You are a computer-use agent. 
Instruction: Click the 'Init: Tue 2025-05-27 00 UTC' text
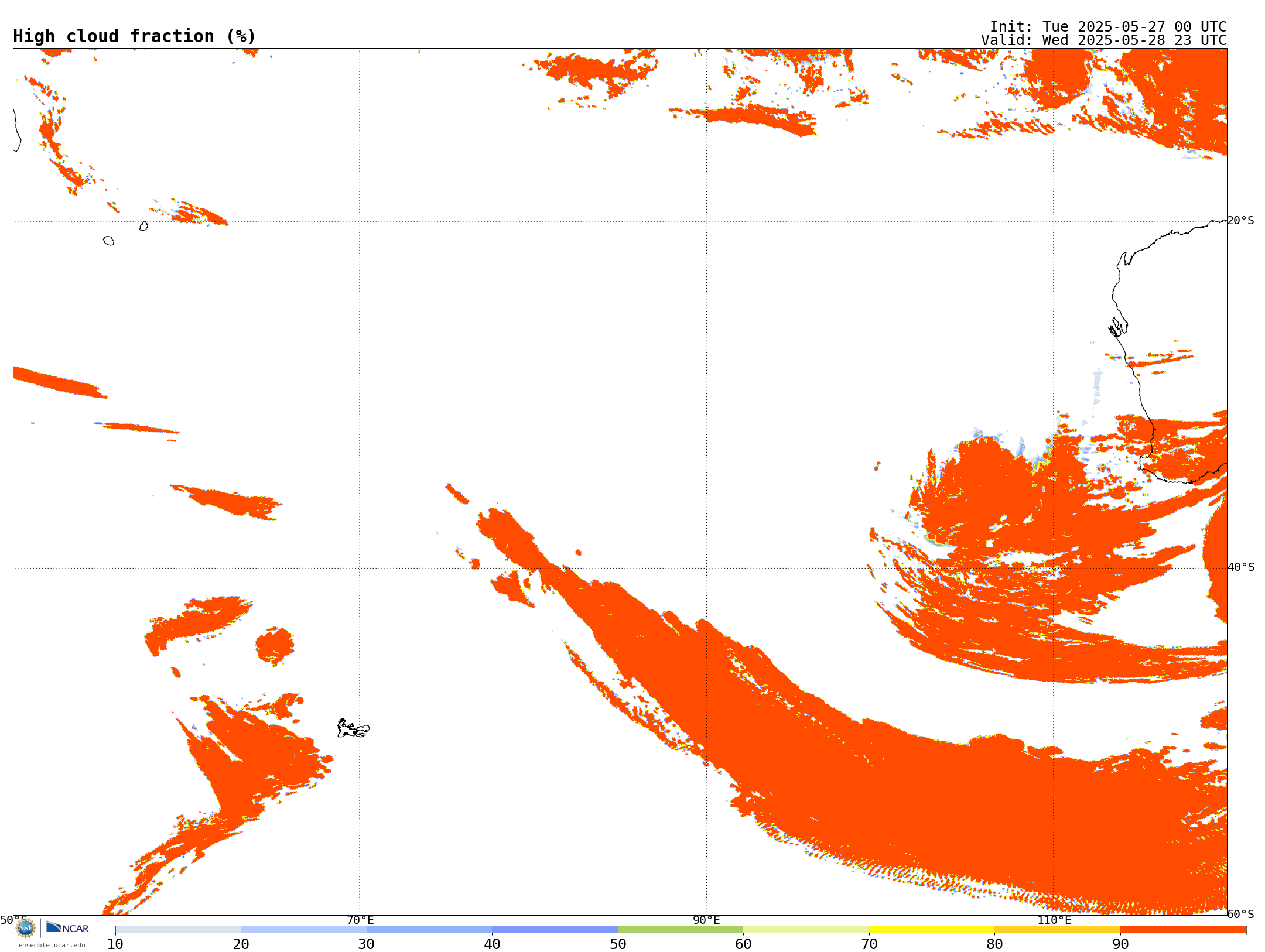point(1107,27)
